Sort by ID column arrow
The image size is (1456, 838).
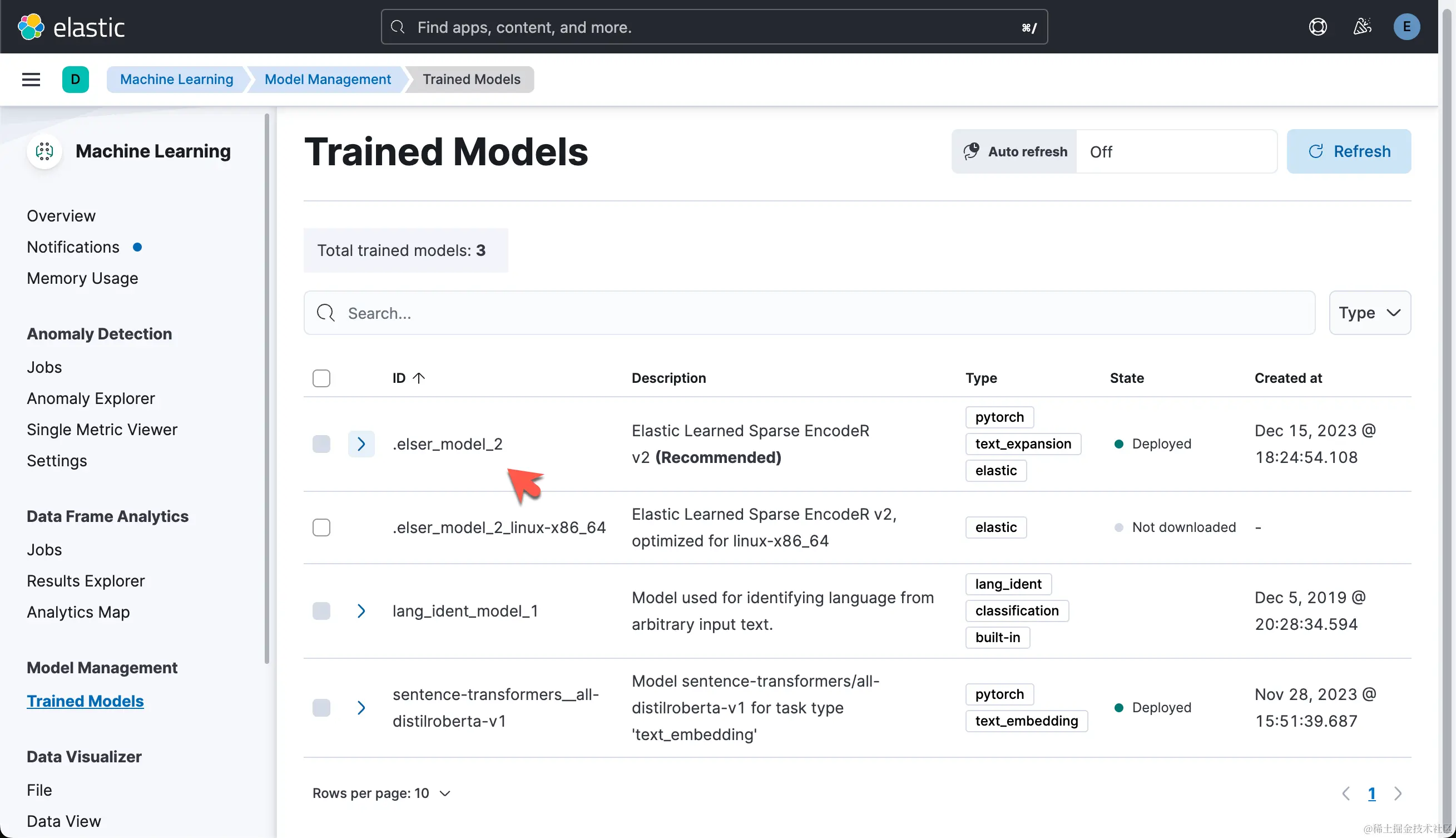[419, 378]
